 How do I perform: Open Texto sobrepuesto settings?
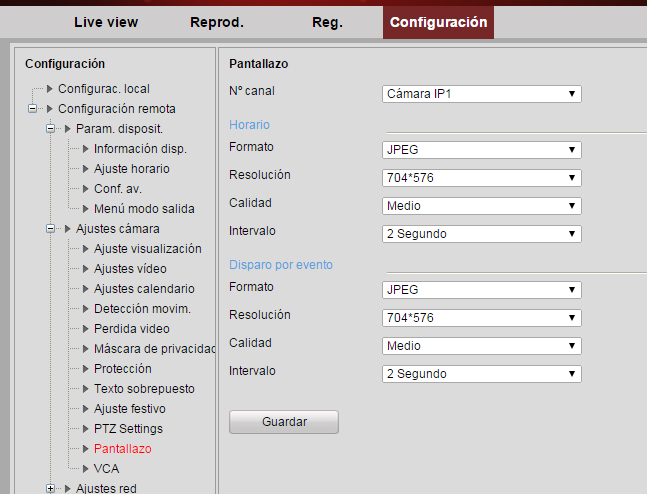(144, 389)
